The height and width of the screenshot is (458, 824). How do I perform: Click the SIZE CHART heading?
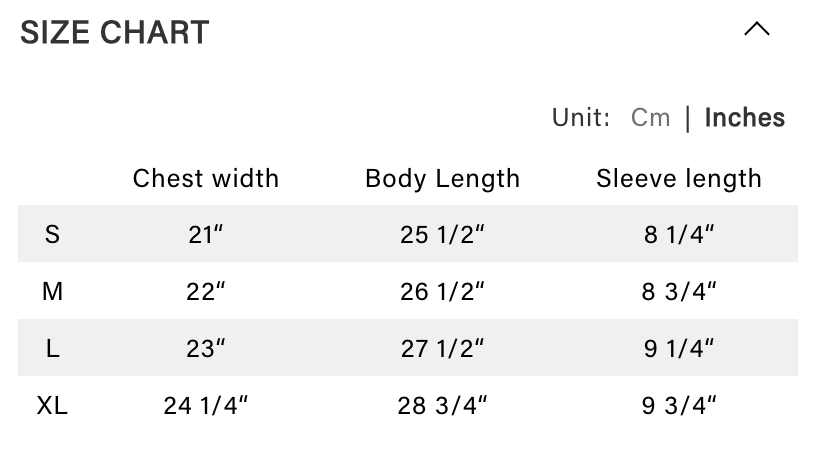[115, 32]
